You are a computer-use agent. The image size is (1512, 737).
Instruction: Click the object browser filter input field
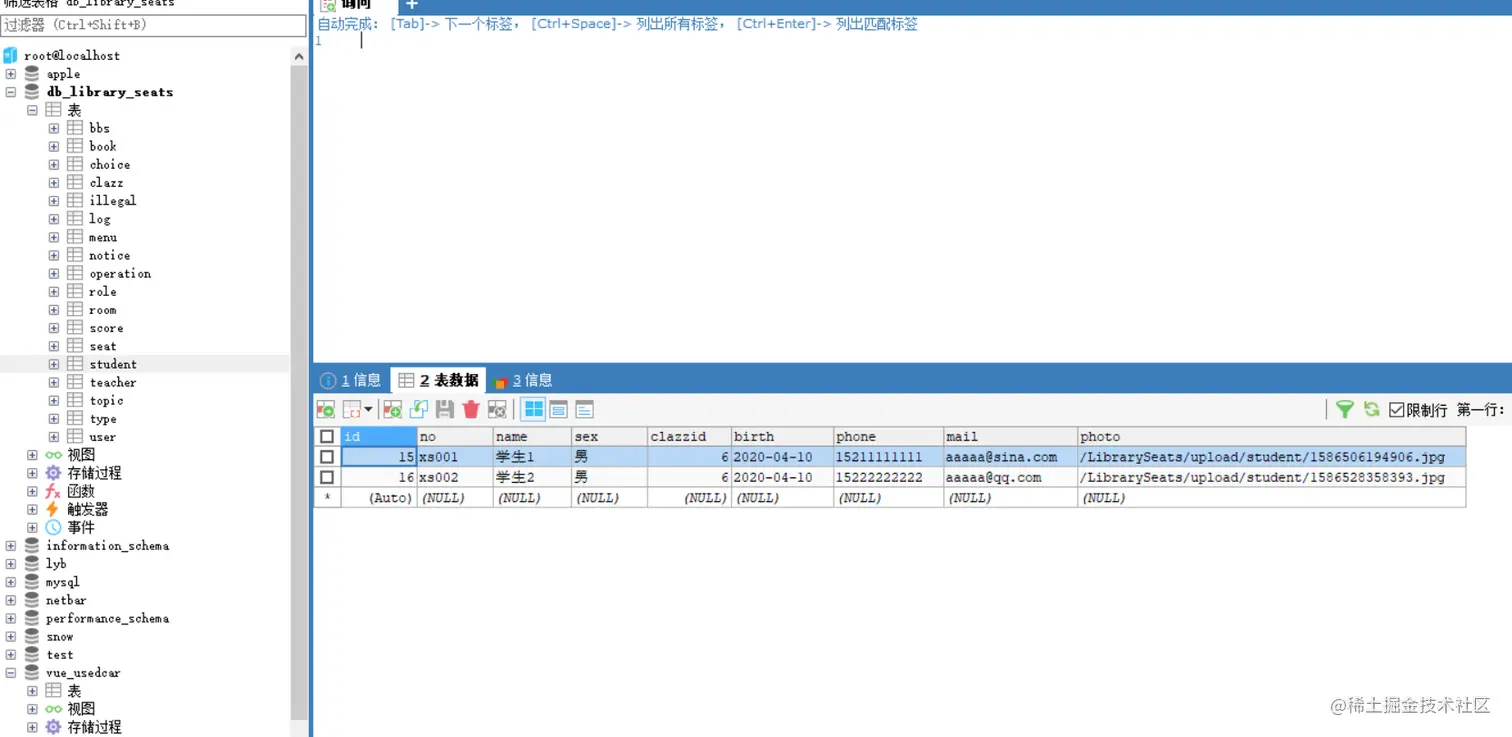click(153, 25)
